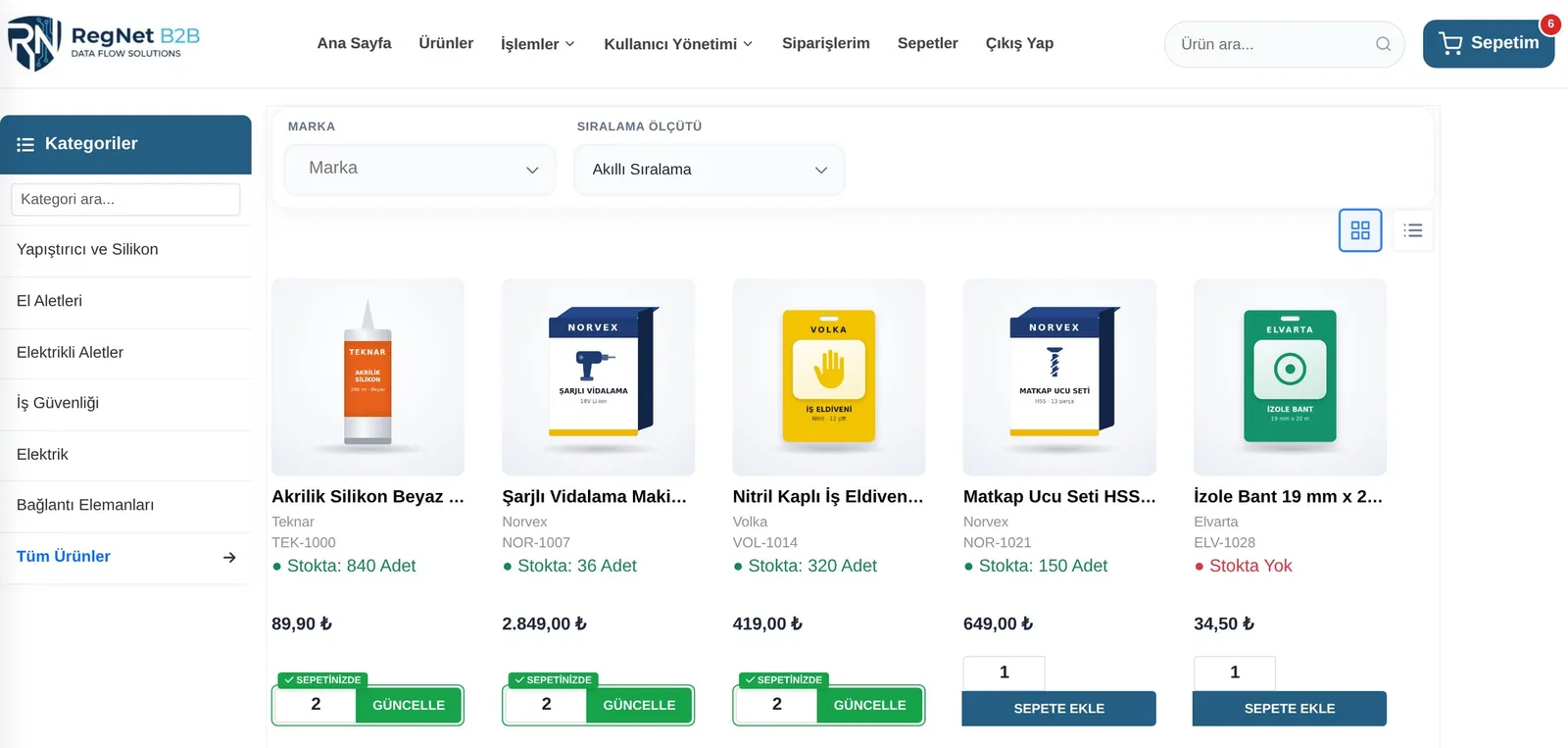Open Sepetler page
The width and height of the screenshot is (1568, 748).
click(928, 43)
